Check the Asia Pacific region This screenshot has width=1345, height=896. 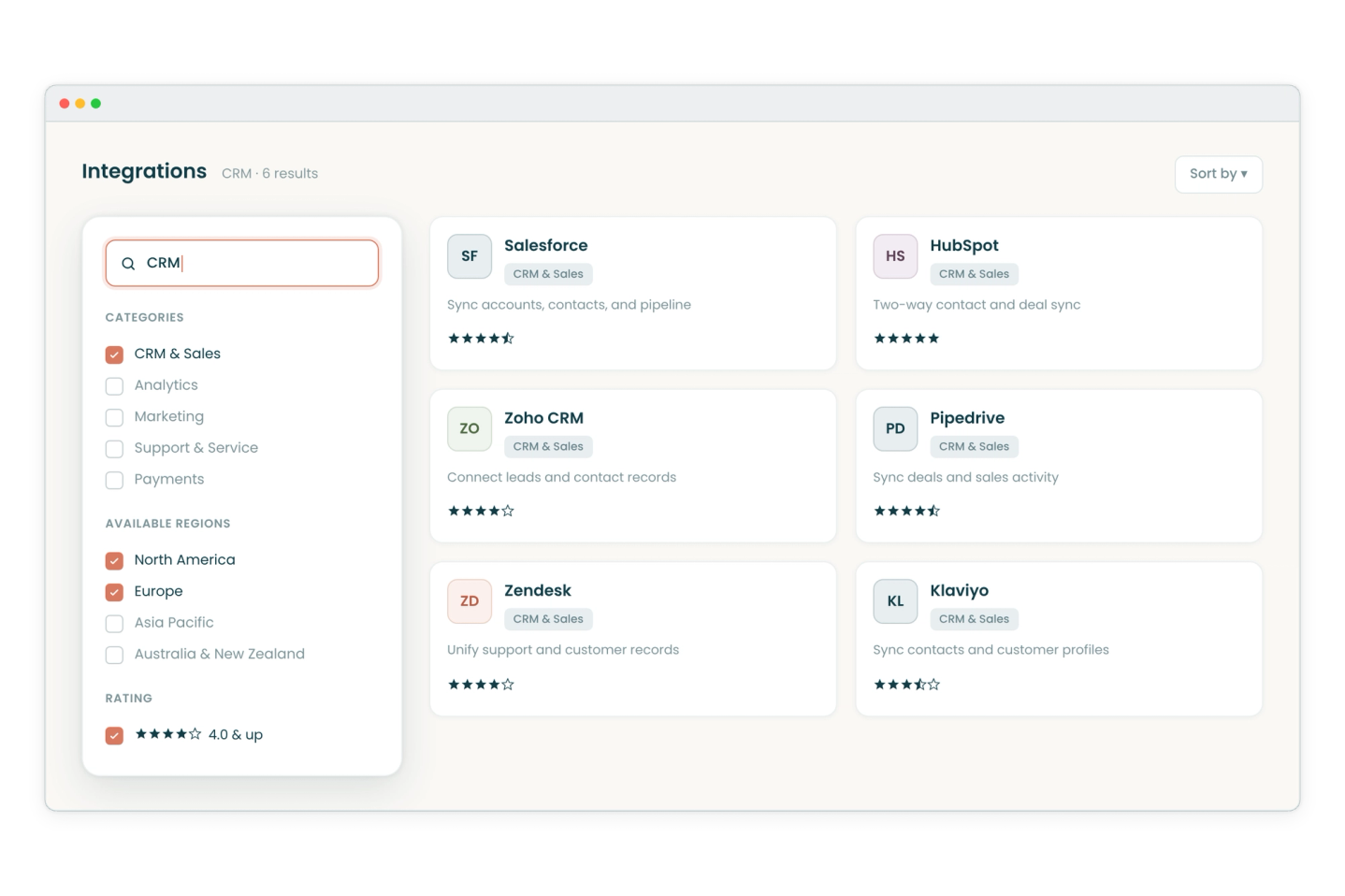(x=114, y=623)
